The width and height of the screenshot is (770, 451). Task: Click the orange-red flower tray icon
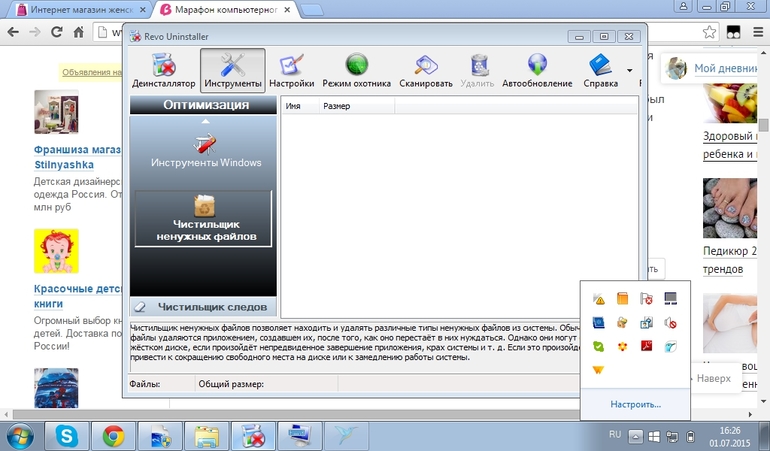[622, 346]
